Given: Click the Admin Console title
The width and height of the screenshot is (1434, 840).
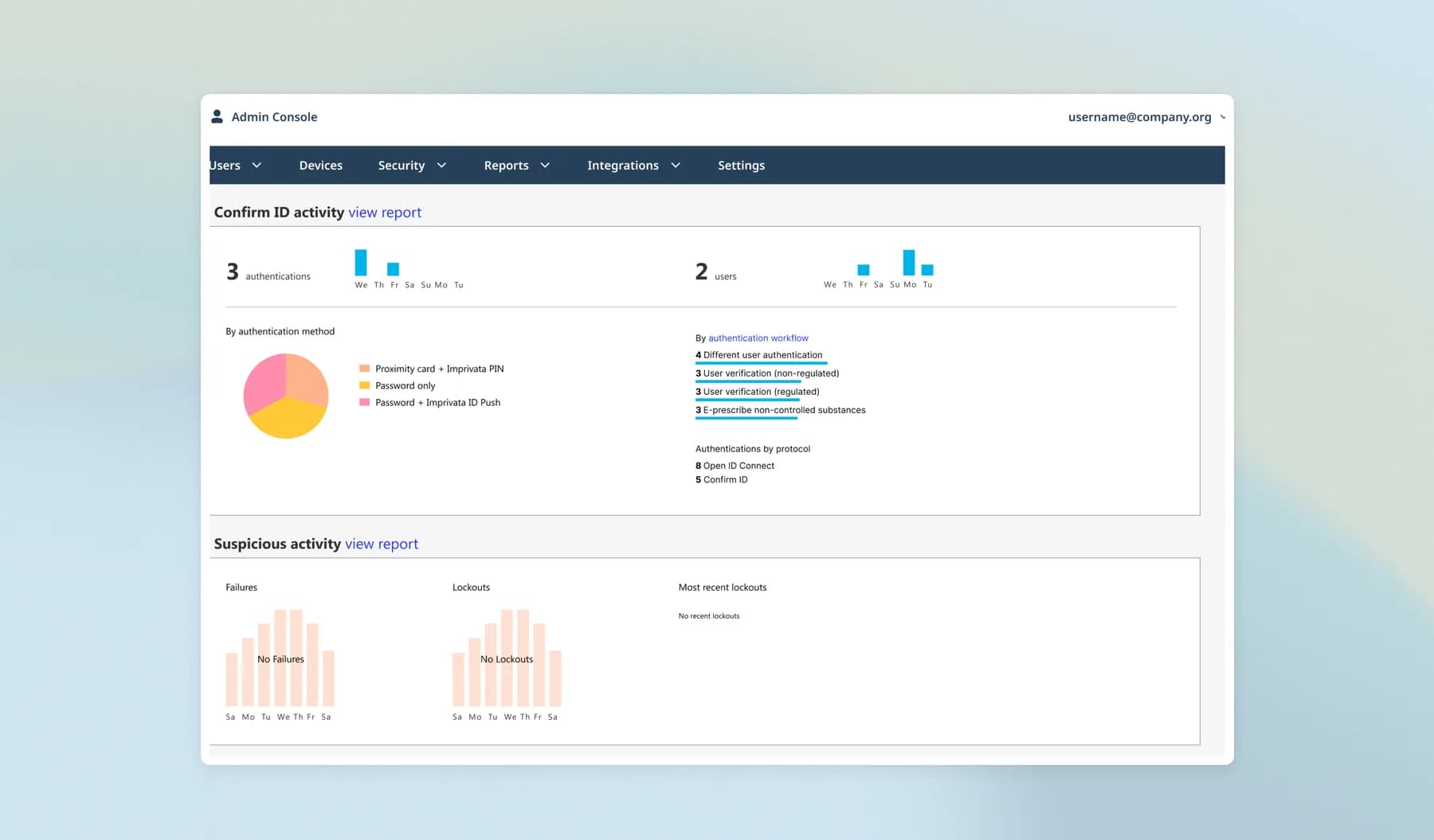Looking at the screenshot, I should coord(274,116).
